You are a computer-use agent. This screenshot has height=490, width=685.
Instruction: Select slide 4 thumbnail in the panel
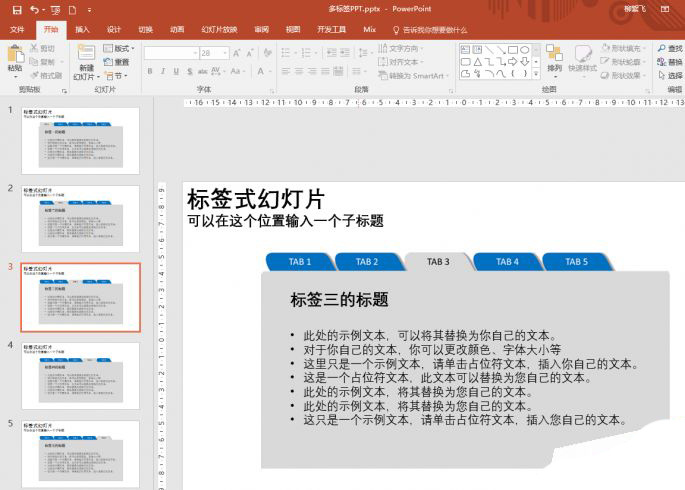(x=81, y=376)
